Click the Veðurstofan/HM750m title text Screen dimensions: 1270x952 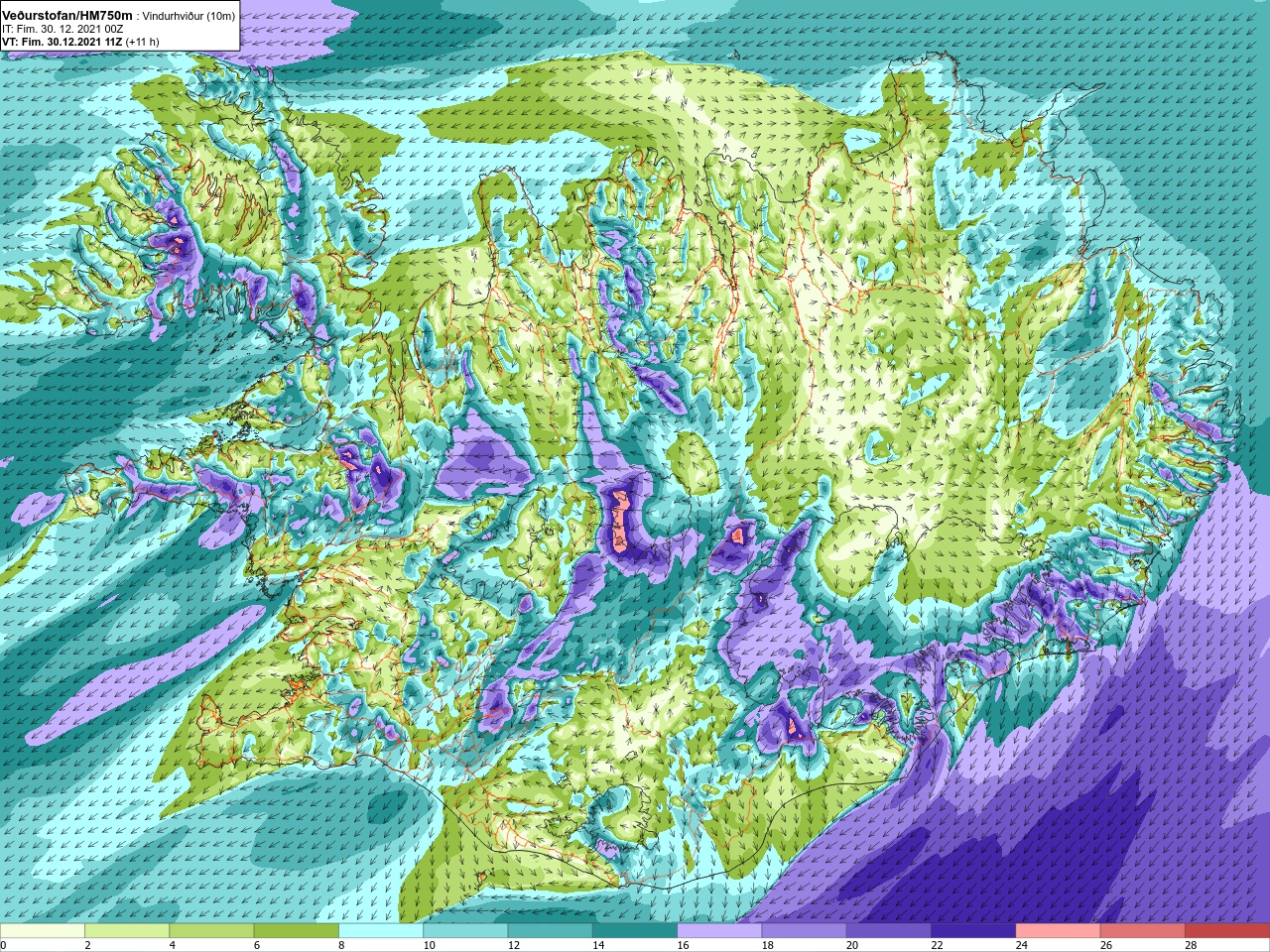point(66,16)
